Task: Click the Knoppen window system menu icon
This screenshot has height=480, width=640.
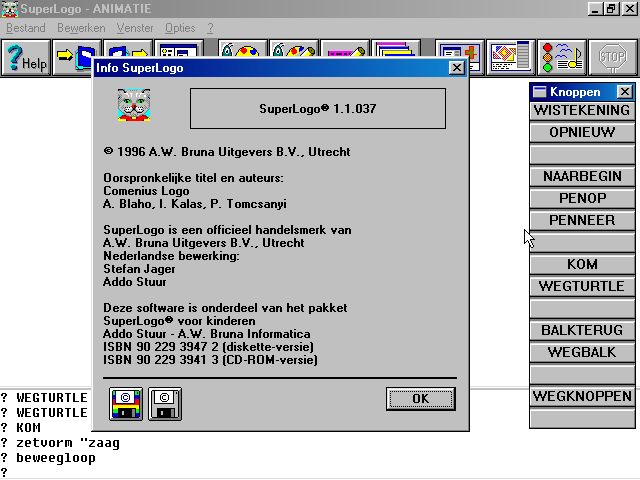Action: point(540,92)
